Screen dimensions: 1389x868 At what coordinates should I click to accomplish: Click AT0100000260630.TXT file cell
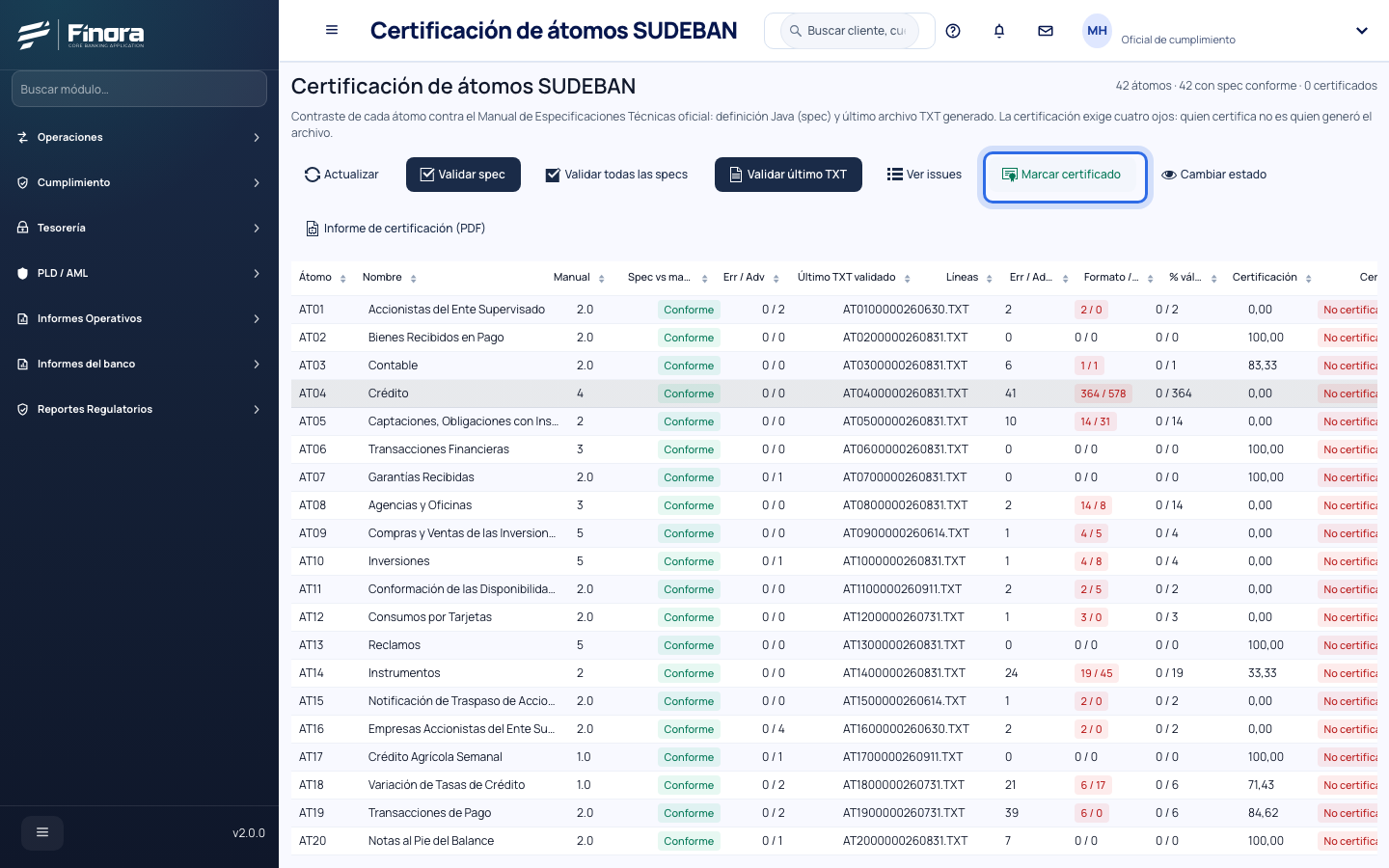906,310
